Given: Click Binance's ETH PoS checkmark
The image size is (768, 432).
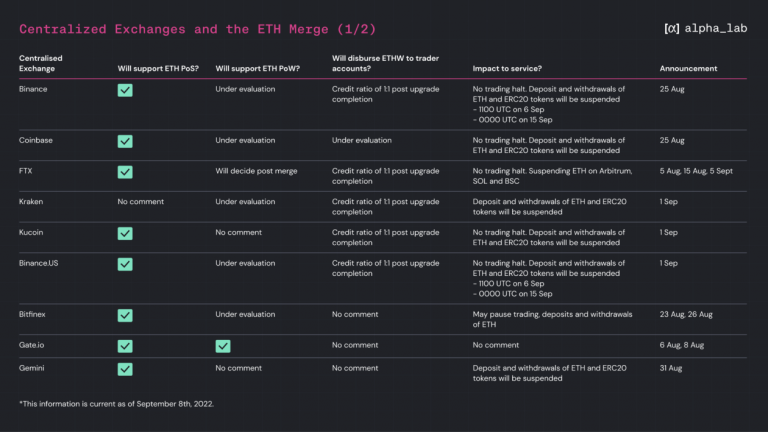Looking at the screenshot, I should point(125,90).
